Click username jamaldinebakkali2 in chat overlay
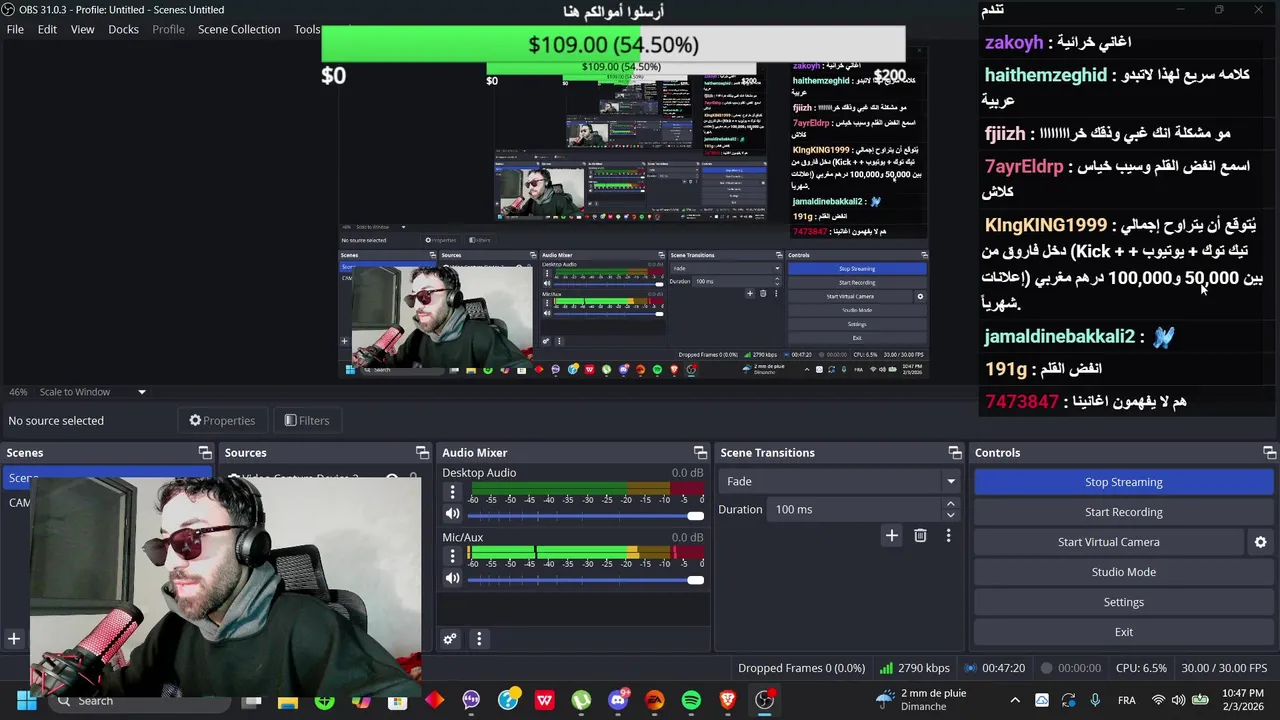The width and height of the screenshot is (1280, 720). pyautogui.click(x=1060, y=337)
